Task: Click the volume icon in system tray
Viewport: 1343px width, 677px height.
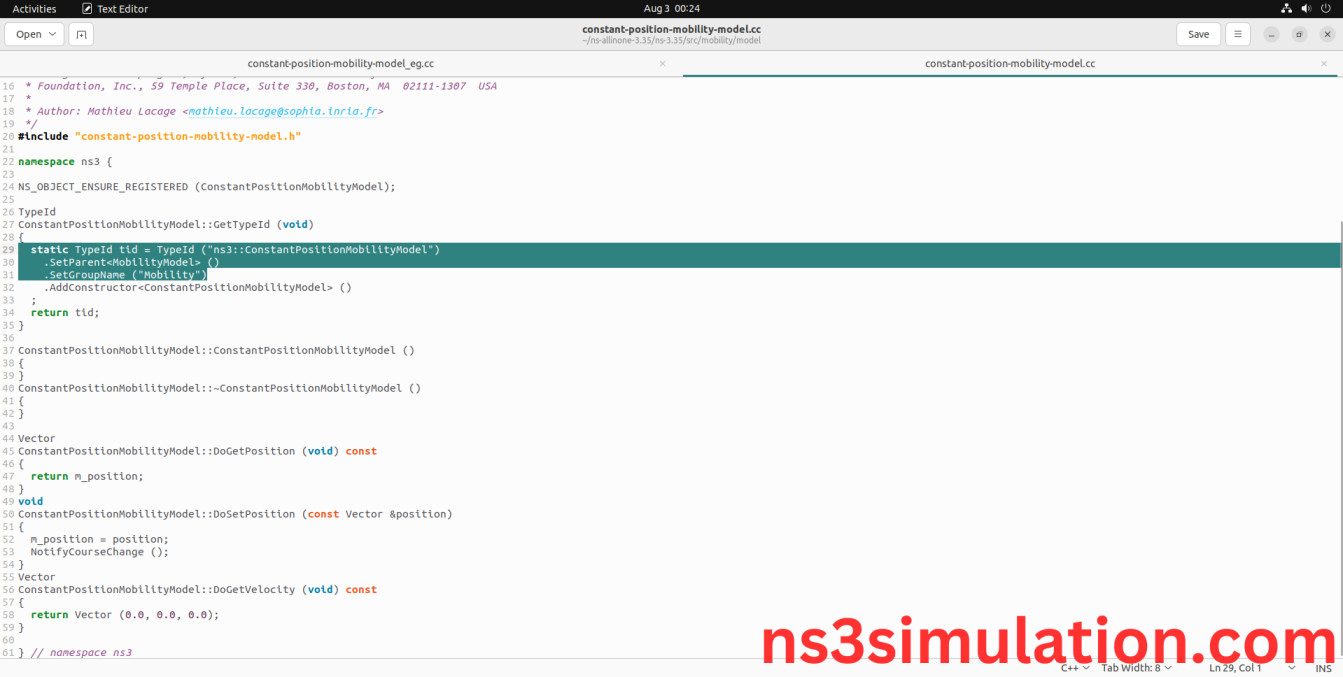Action: [1306, 8]
